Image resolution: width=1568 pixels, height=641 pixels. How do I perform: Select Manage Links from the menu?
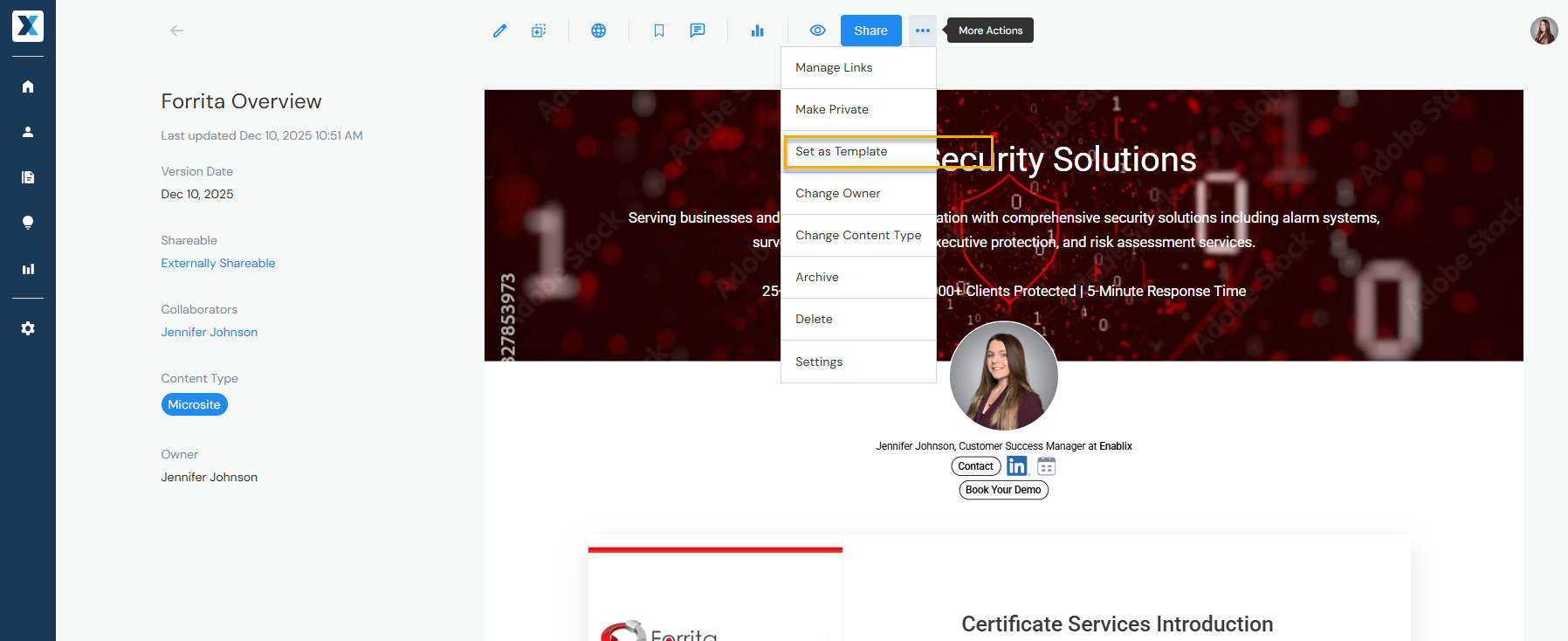coord(858,67)
